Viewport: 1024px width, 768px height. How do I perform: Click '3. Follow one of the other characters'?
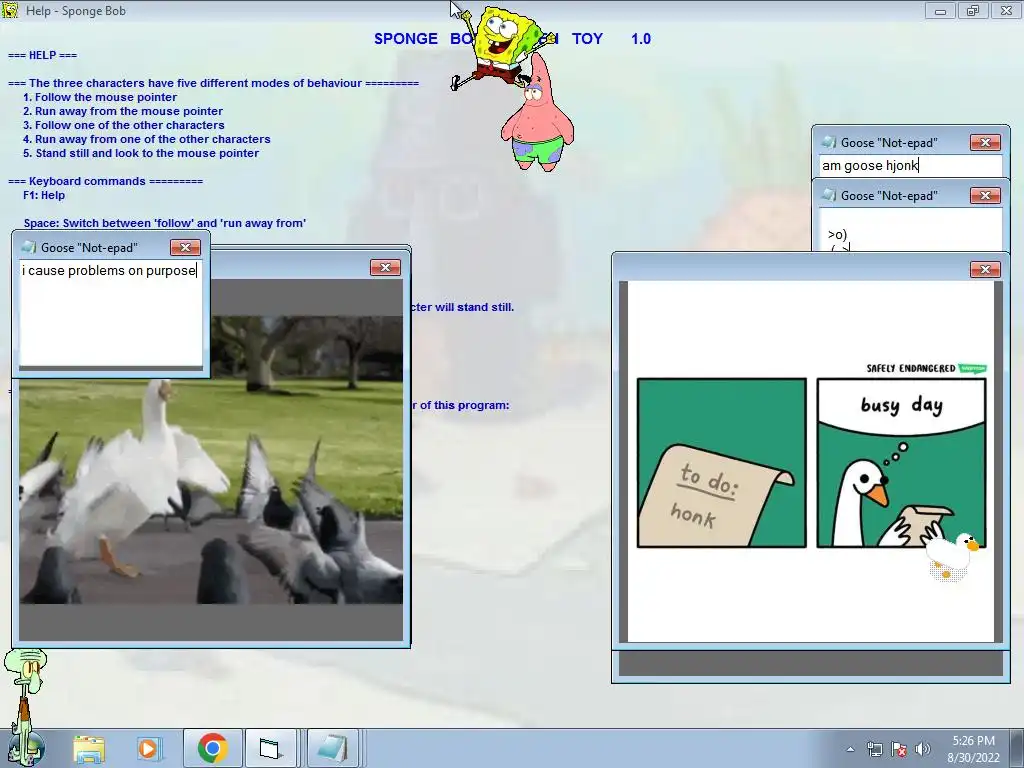(123, 125)
